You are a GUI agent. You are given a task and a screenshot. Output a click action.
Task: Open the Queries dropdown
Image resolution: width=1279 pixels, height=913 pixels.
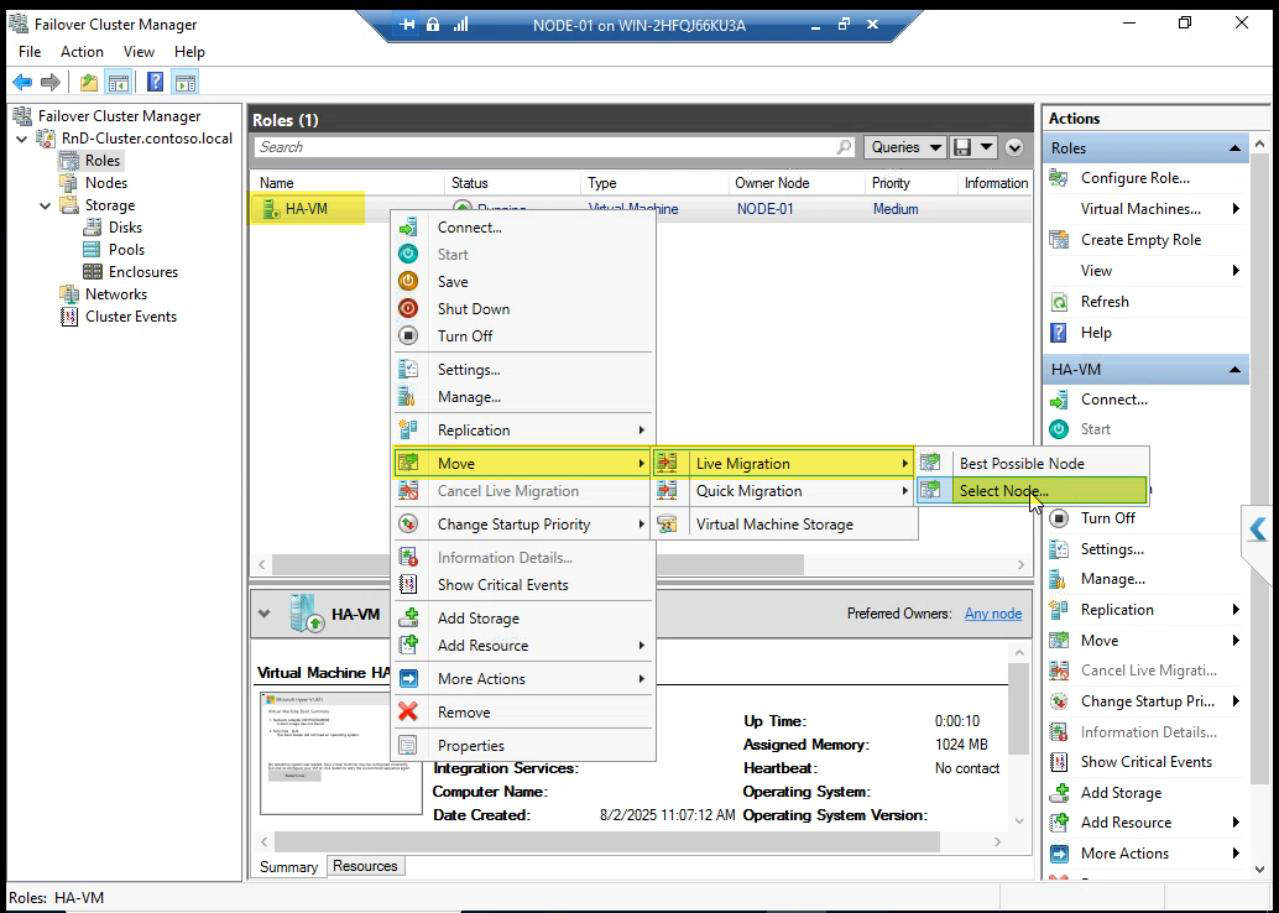tap(905, 147)
